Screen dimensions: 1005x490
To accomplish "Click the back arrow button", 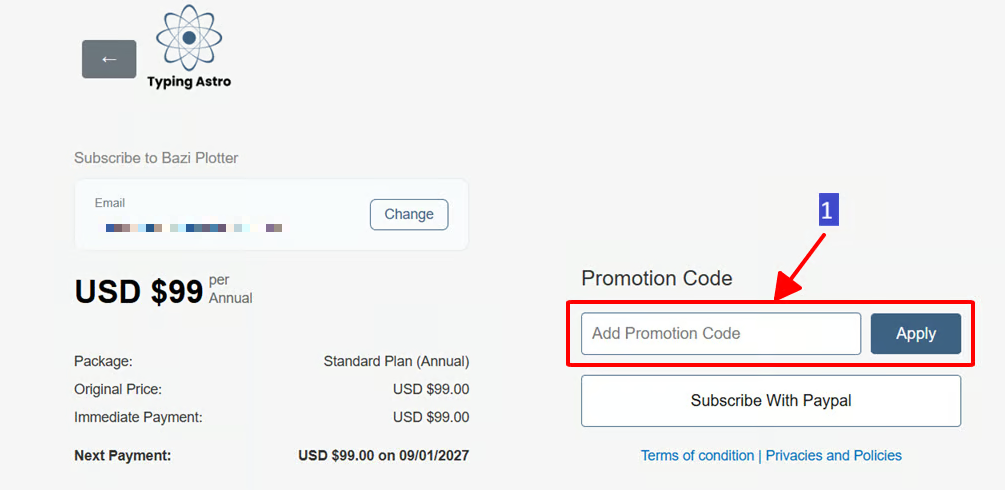I will 109,59.
